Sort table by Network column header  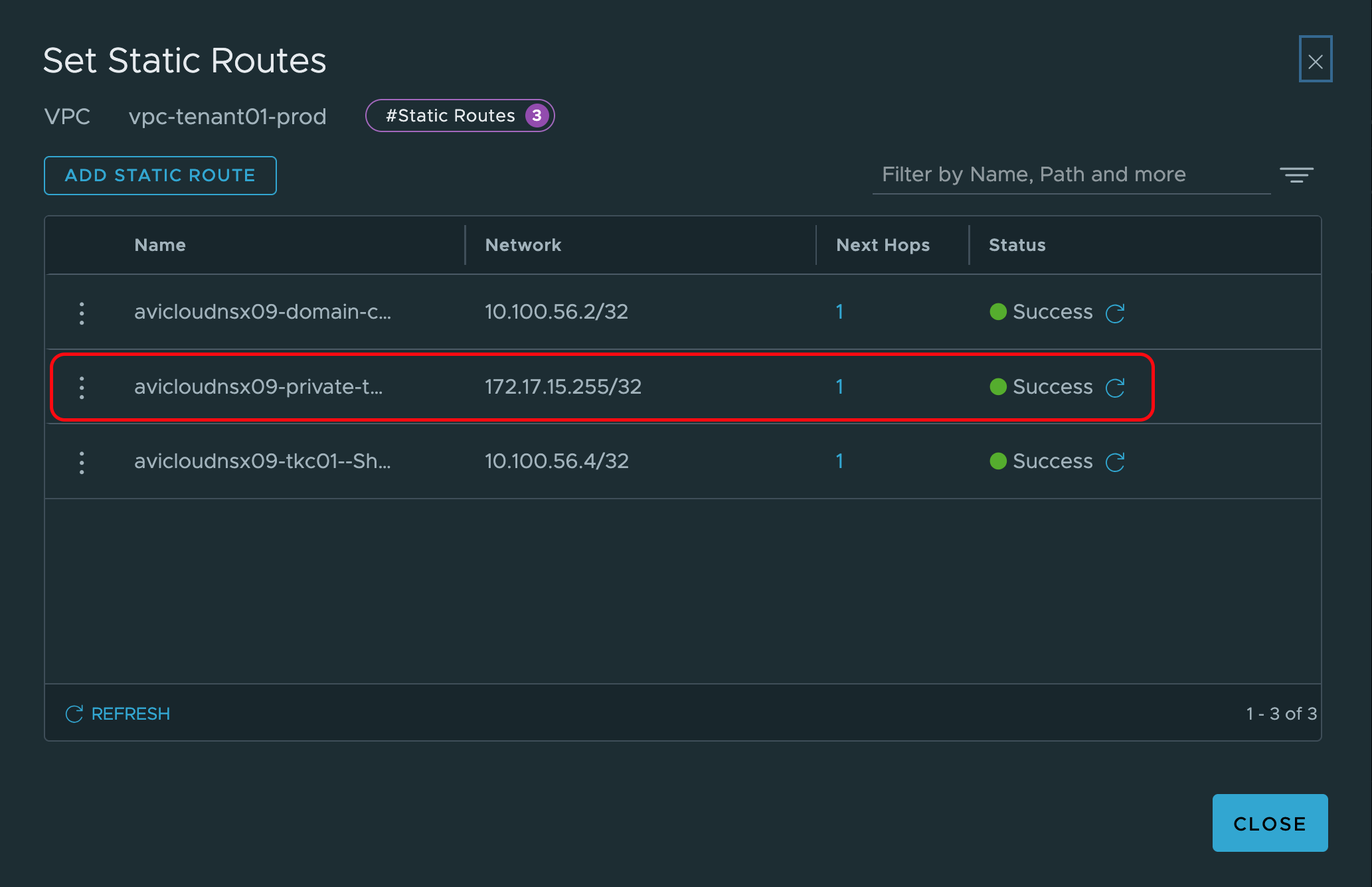pos(523,245)
